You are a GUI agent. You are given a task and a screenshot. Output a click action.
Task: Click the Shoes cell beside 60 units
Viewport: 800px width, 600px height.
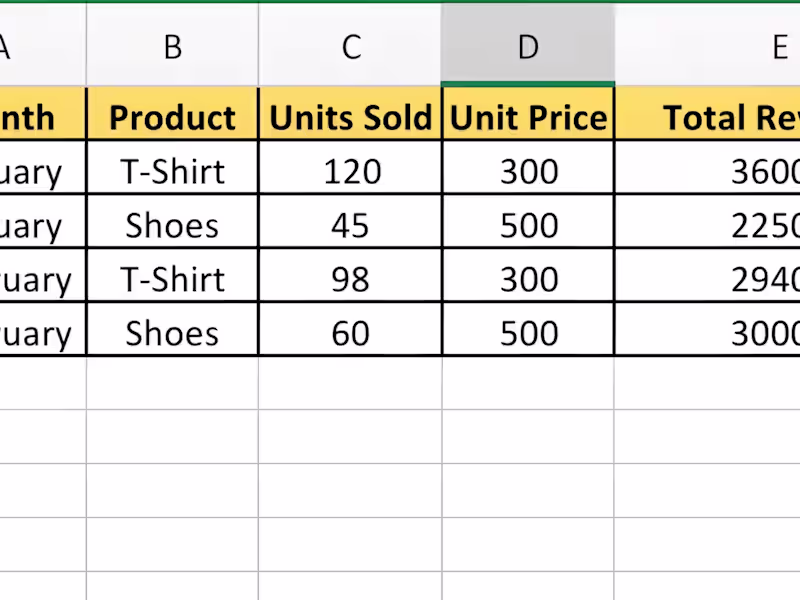click(x=172, y=333)
